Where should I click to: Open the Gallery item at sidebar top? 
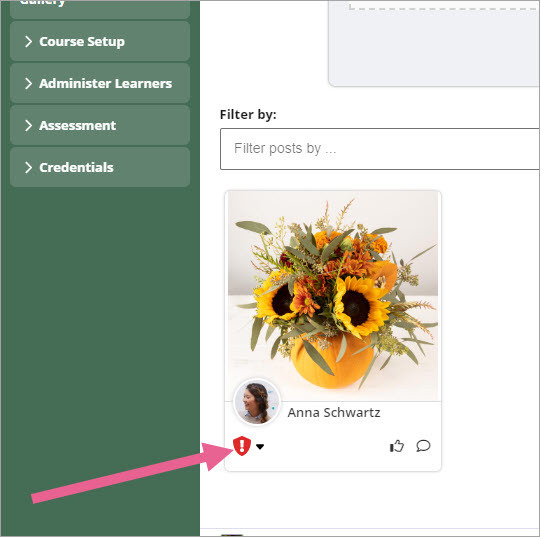(100, 9)
